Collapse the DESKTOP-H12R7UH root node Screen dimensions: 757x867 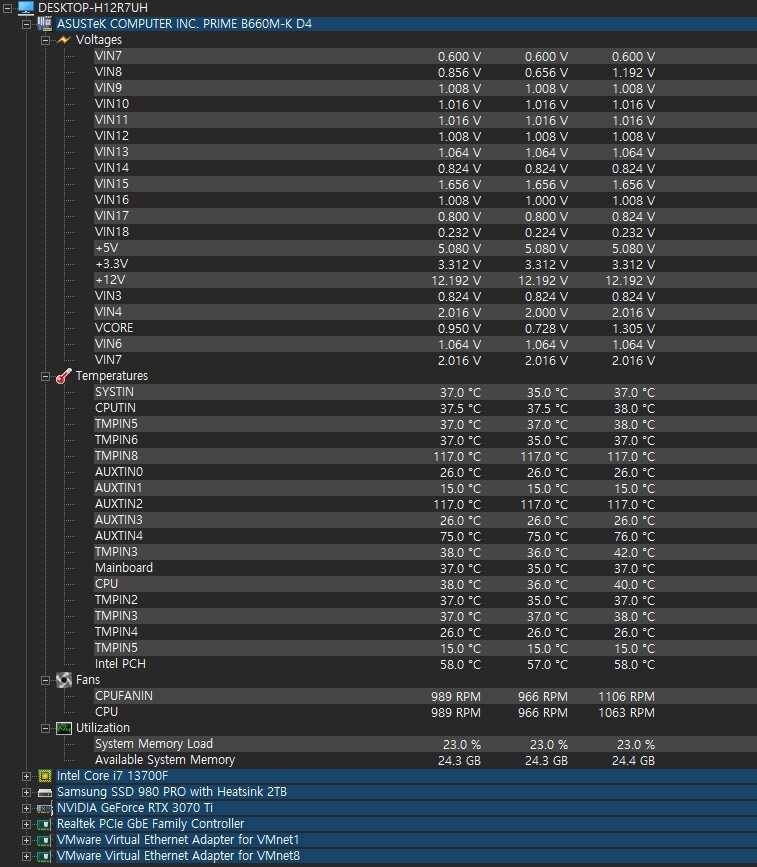[x=7, y=8]
